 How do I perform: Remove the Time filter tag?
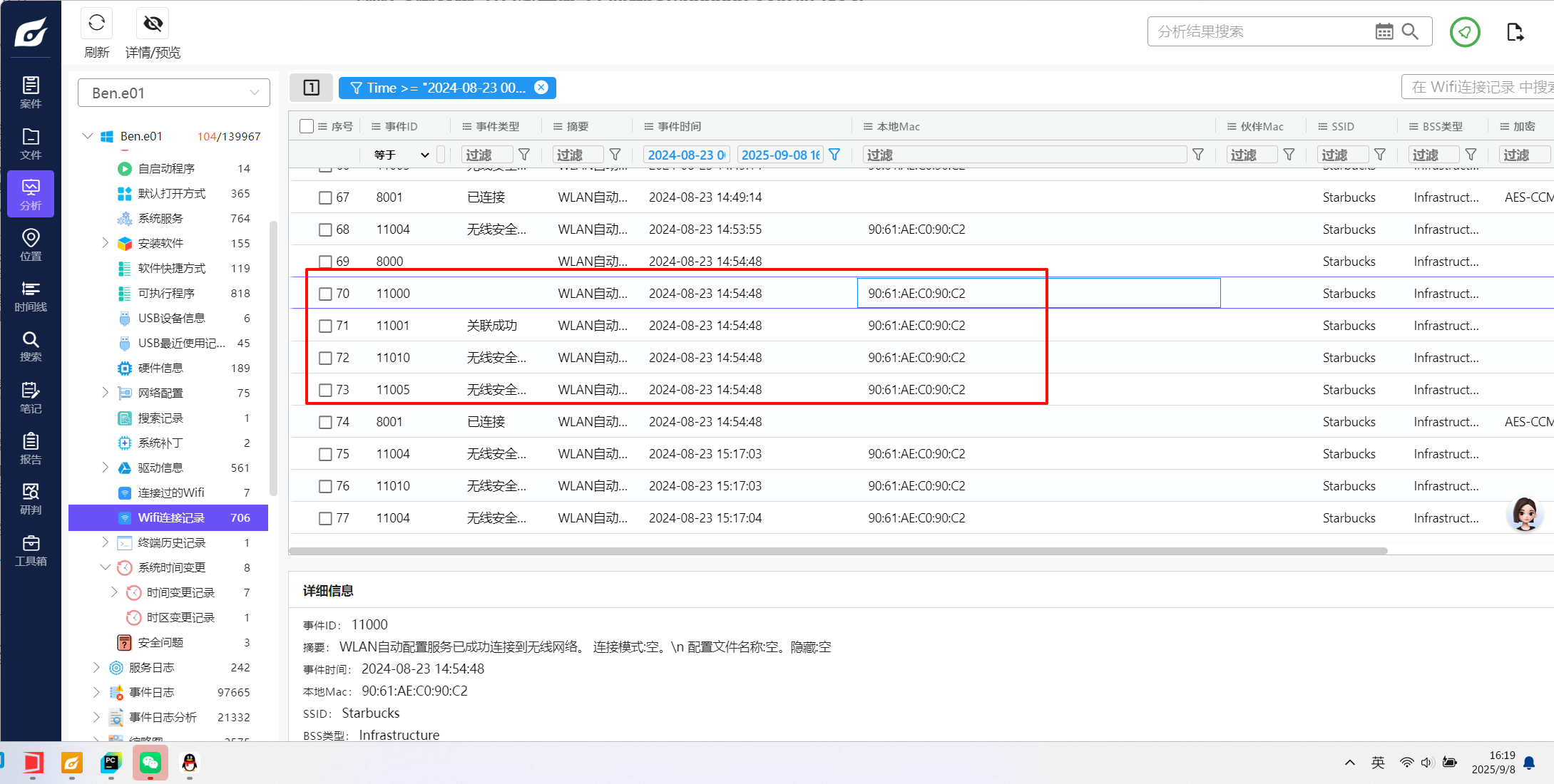tap(541, 88)
